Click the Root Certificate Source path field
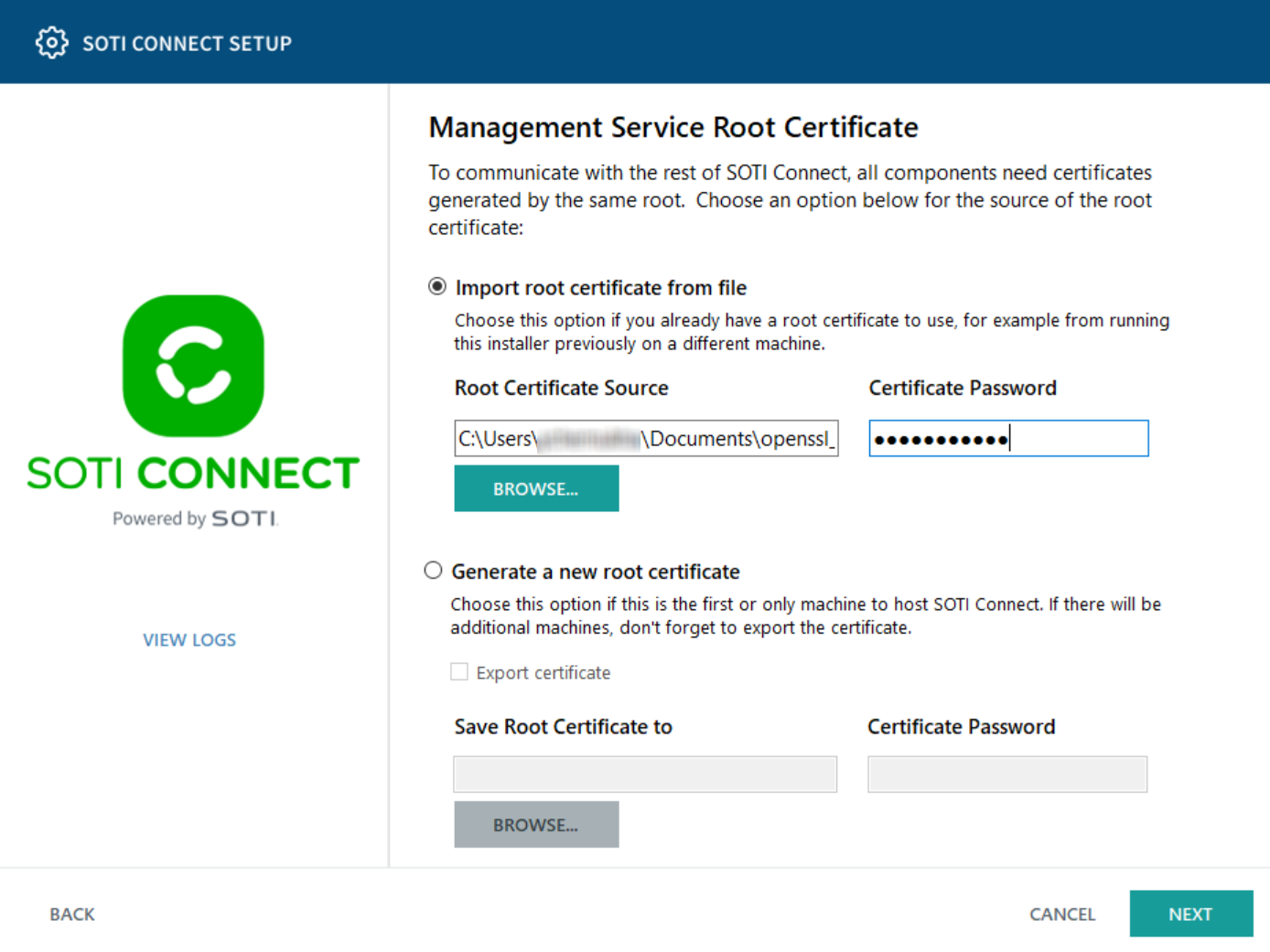This screenshot has height=952, width=1270. coord(646,438)
